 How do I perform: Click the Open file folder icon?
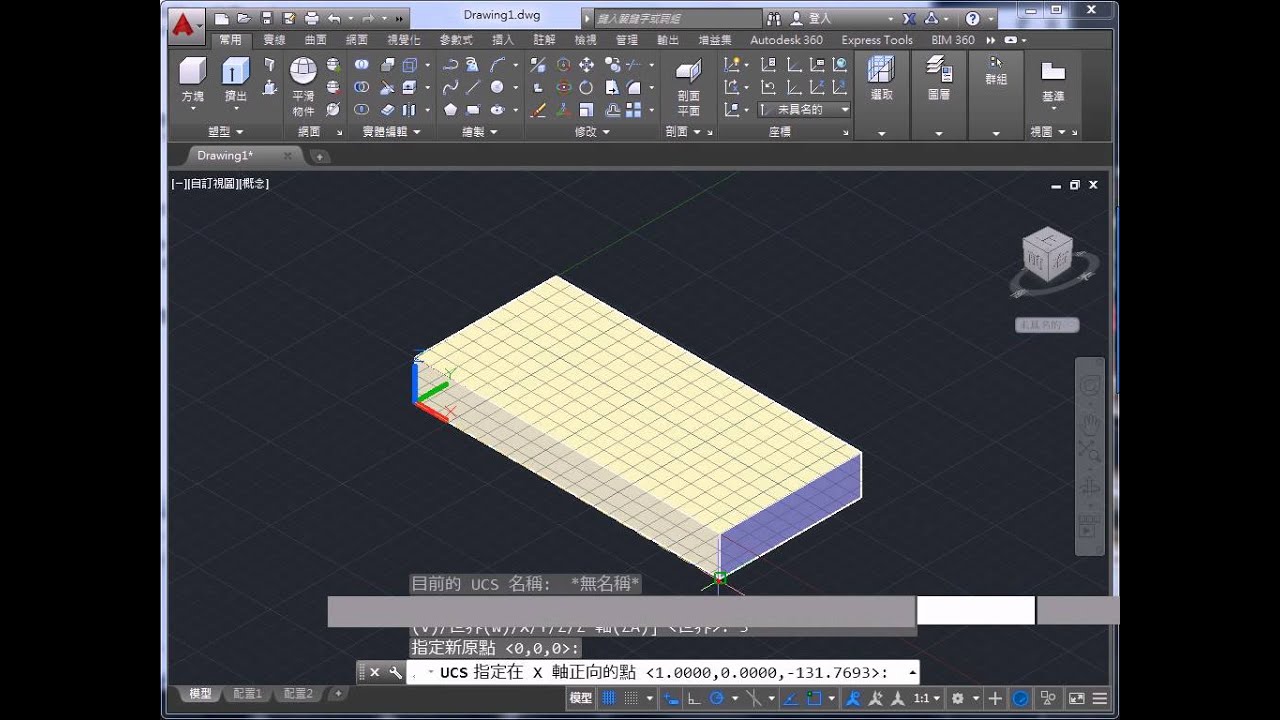point(244,18)
